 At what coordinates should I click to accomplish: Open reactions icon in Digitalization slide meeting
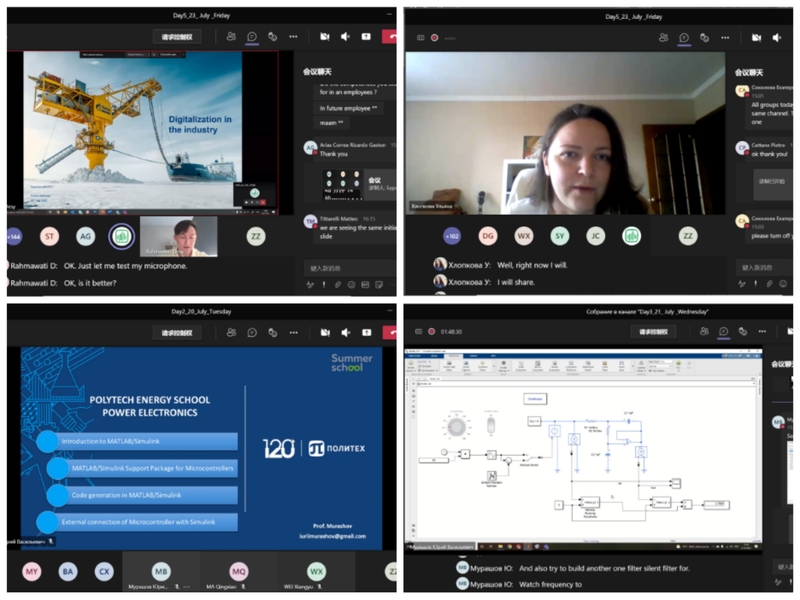(272, 37)
